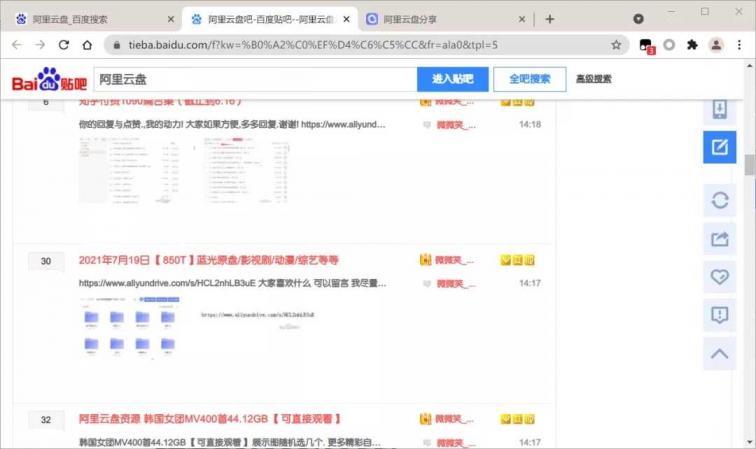Click the scrollbar down arrow
The height and width of the screenshot is (449, 756).
[749, 442]
